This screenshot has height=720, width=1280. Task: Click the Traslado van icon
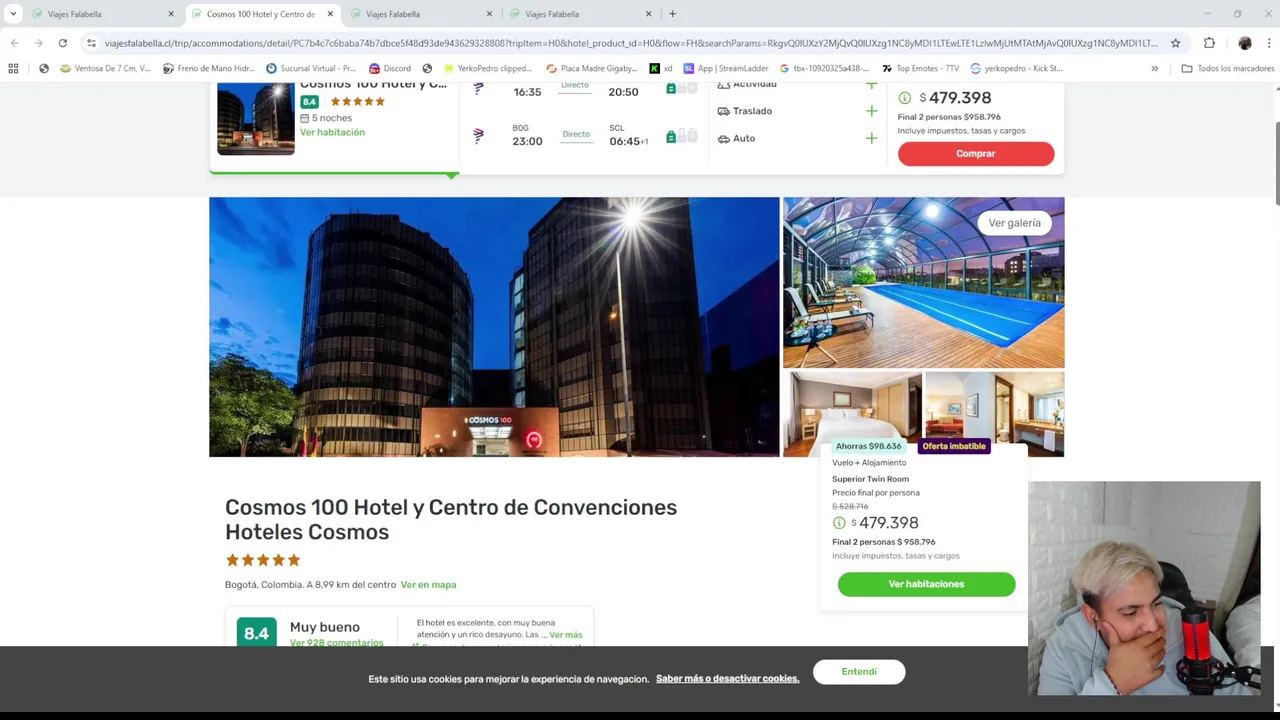[723, 111]
